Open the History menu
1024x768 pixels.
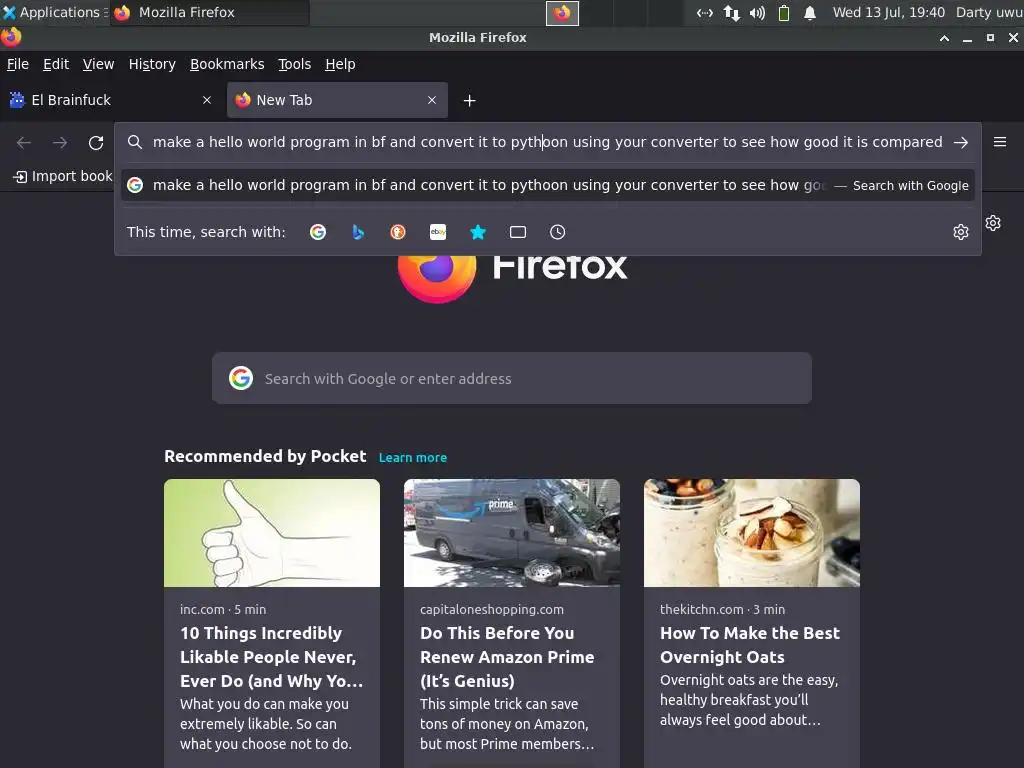152,64
